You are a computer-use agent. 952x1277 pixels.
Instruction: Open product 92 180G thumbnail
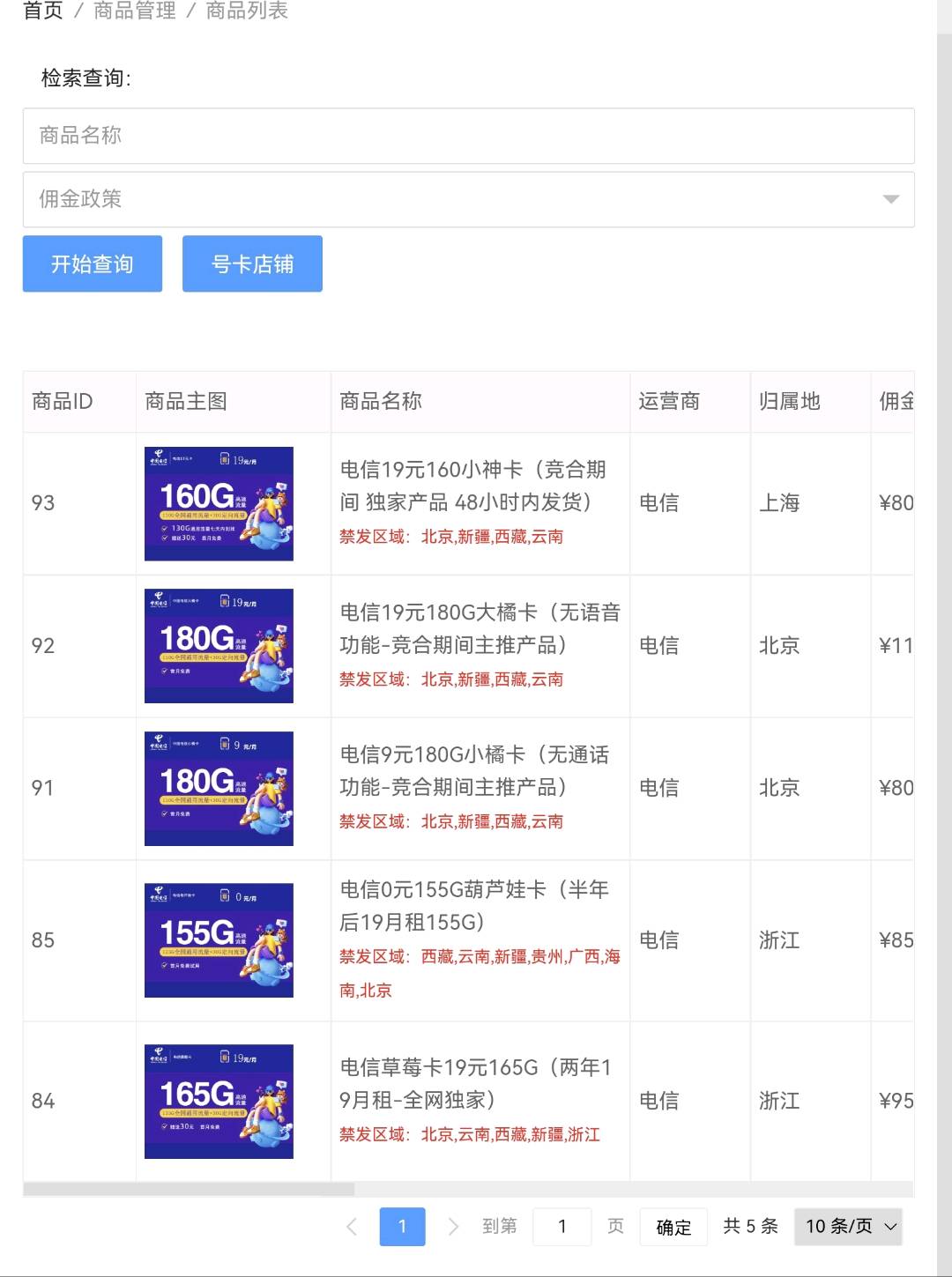point(219,646)
